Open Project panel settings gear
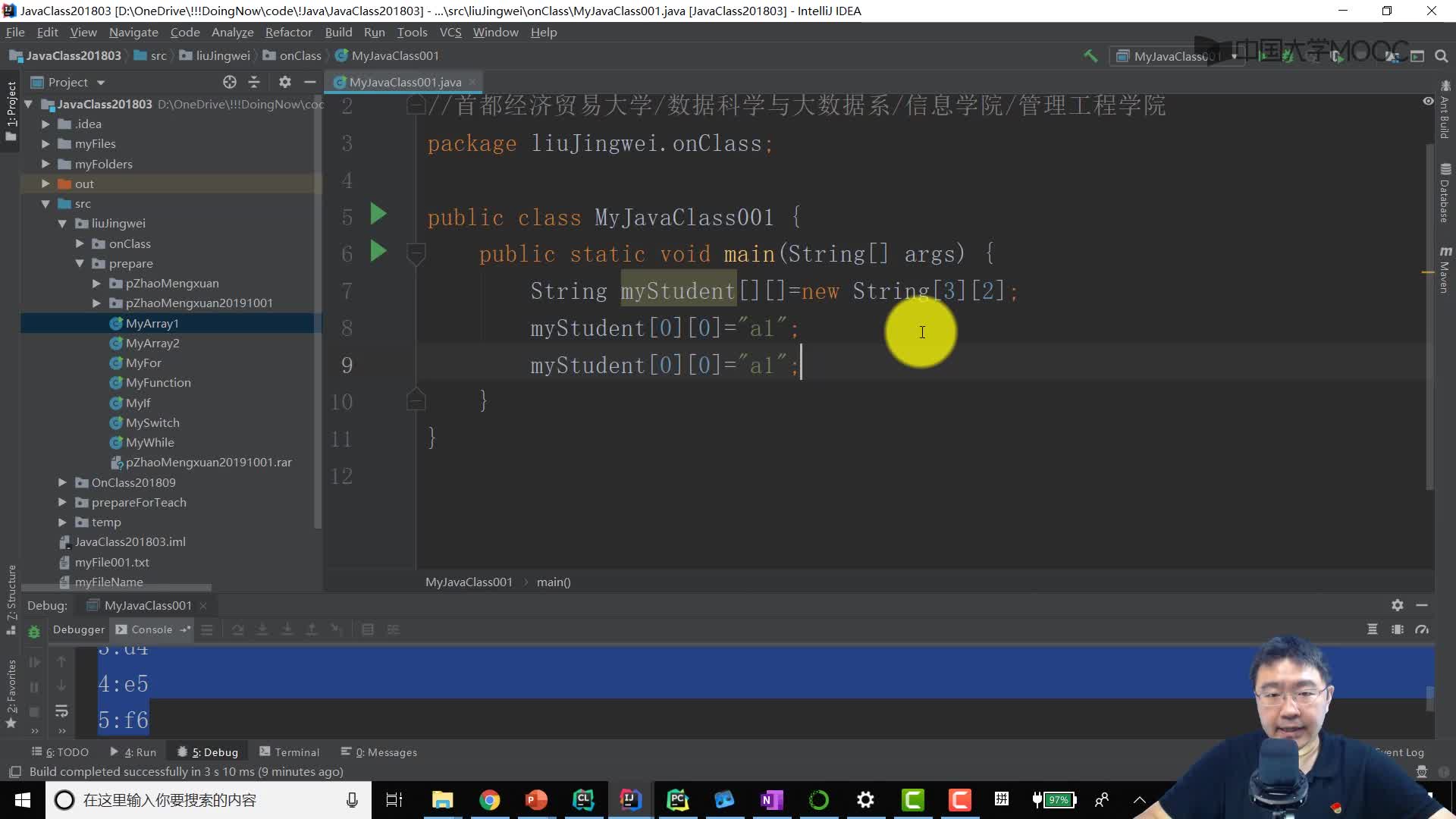This screenshot has width=1456, height=819. coord(285,82)
